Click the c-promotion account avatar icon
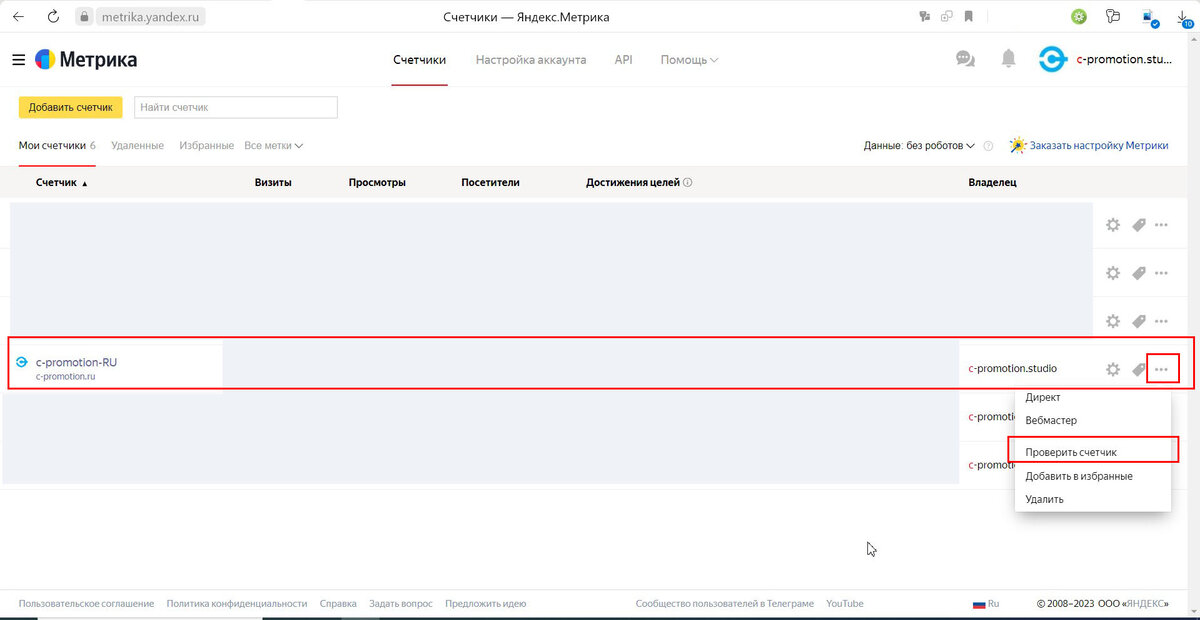Image resolution: width=1200 pixels, height=620 pixels. 1052,60
